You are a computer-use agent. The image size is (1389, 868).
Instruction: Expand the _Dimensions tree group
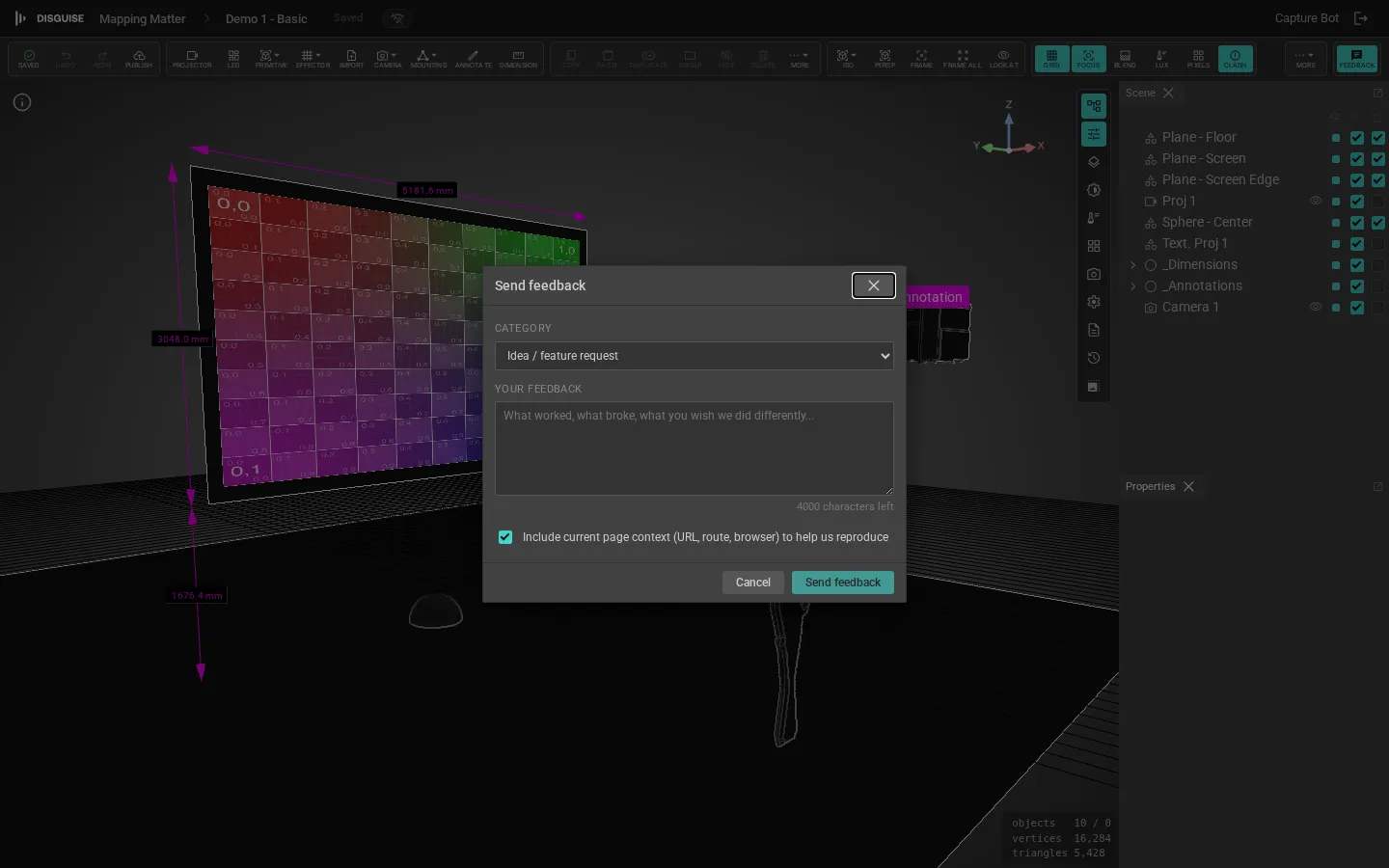coord(1133,265)
